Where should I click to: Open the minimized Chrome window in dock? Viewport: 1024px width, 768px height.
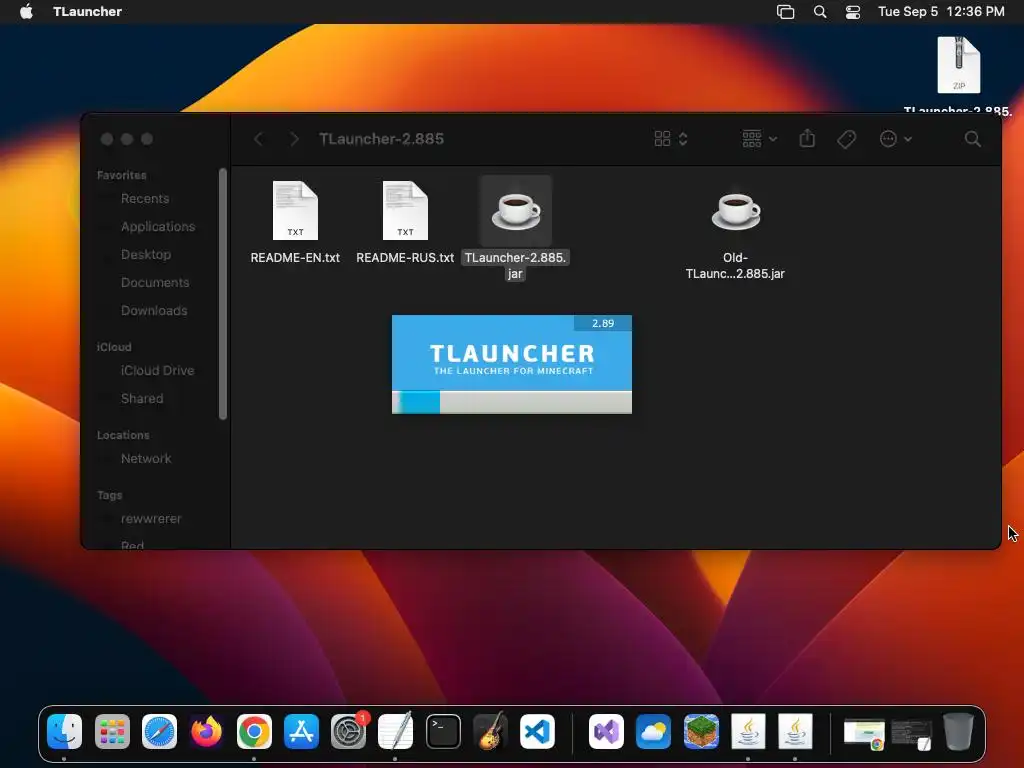pos(864,734)
